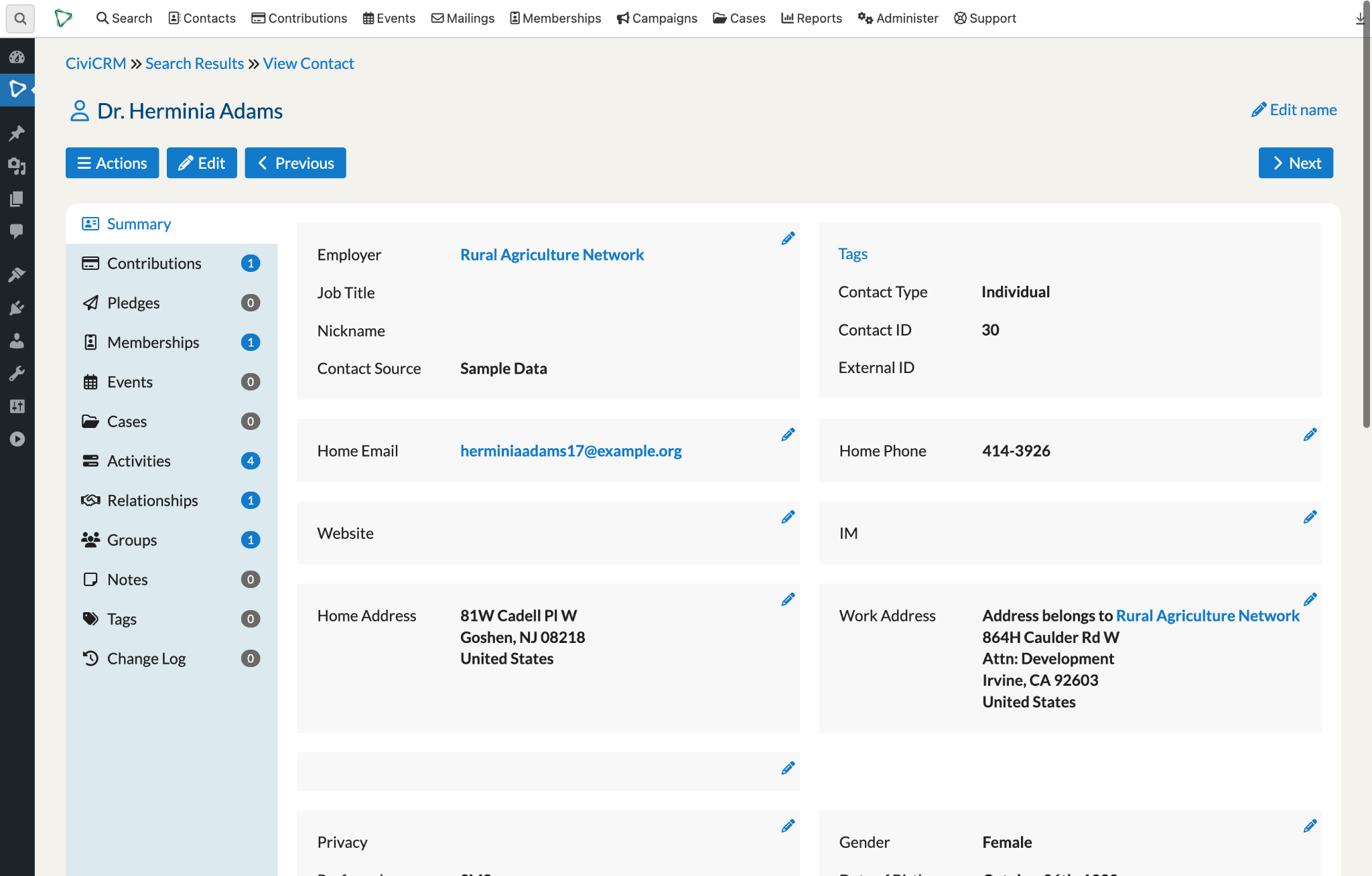
Task: Switch to the Relationships tab
Action: click(x=171, y=500)
